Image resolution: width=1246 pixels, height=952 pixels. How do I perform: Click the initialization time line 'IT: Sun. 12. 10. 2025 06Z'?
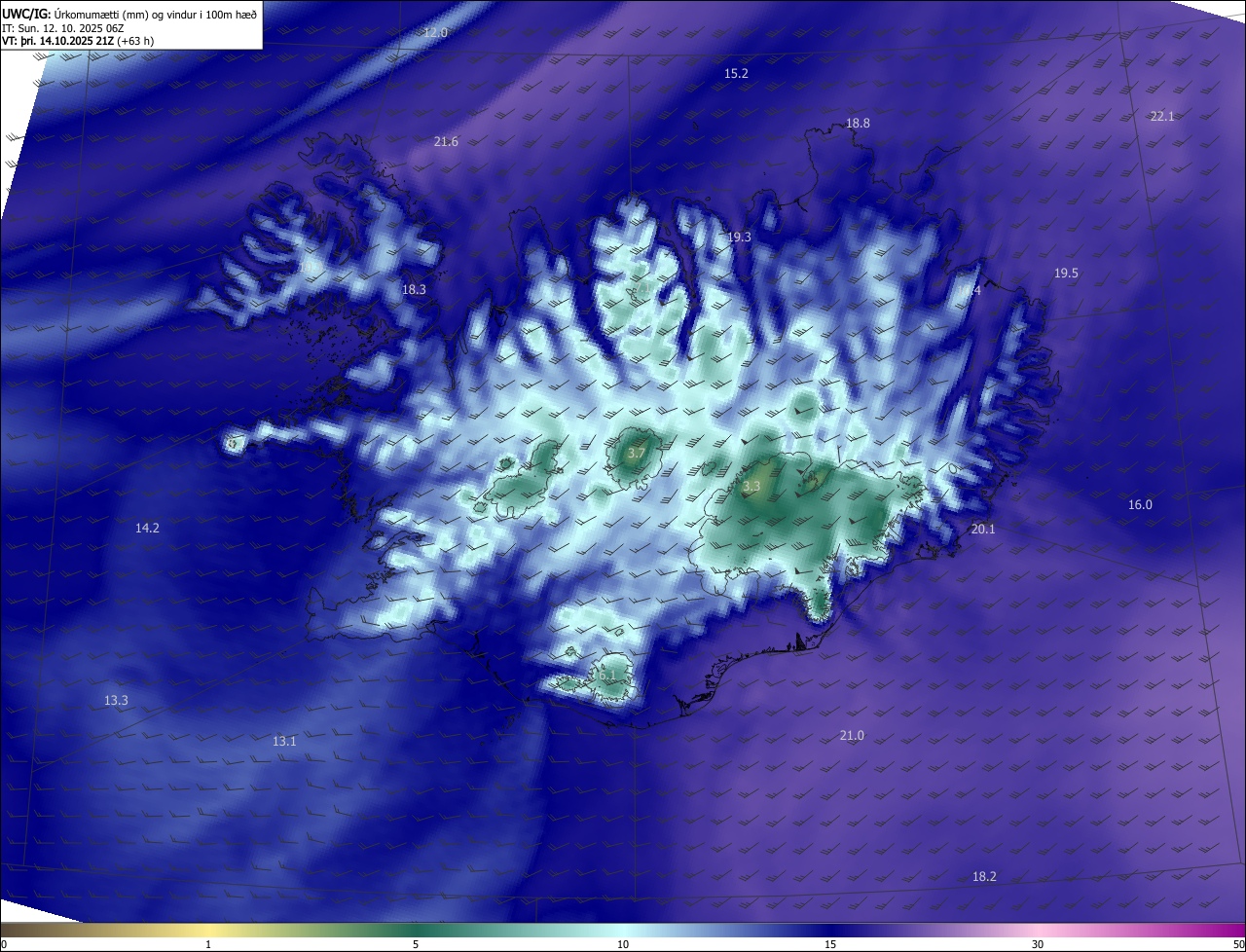coord(62,28)
